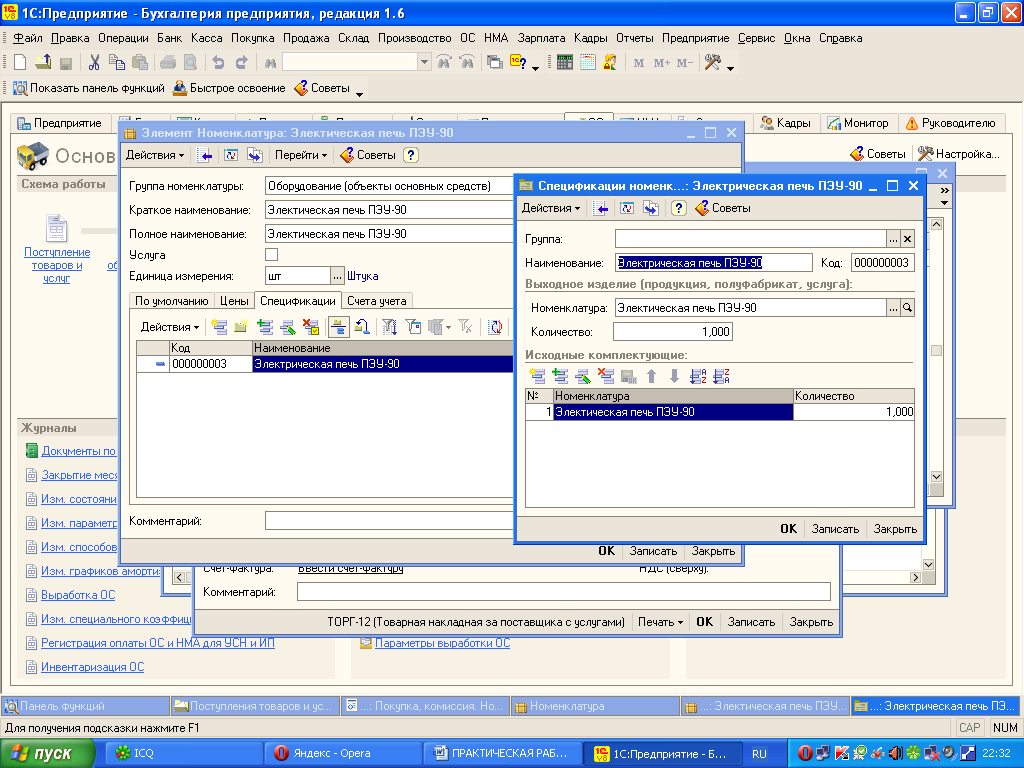The image size is (1024, 768).
Task: Click the New document icon in main toolbar
Action: tap(20, 63)
